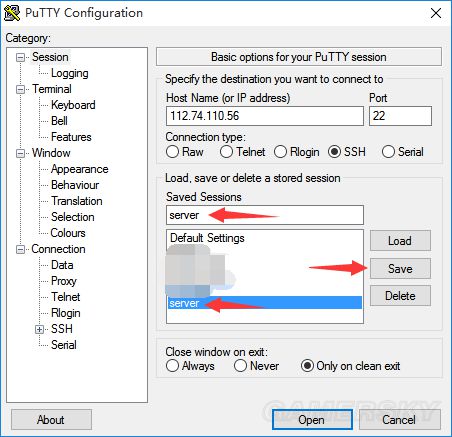Open the Rlogin category in tree
Image resolution: width=452 pixels, height=437 pixels.
coord(66,313)
